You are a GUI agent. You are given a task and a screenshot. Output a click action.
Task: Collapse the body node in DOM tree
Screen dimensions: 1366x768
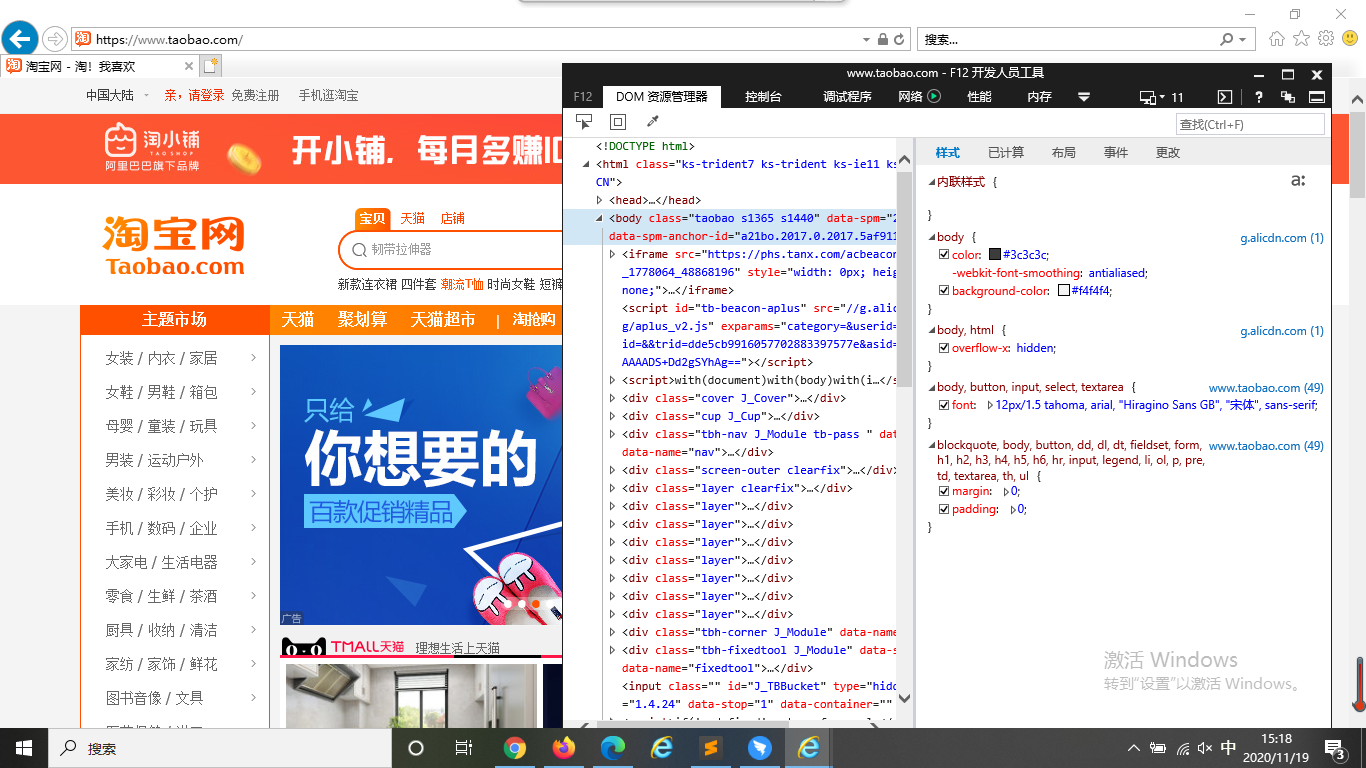(600, 218)
